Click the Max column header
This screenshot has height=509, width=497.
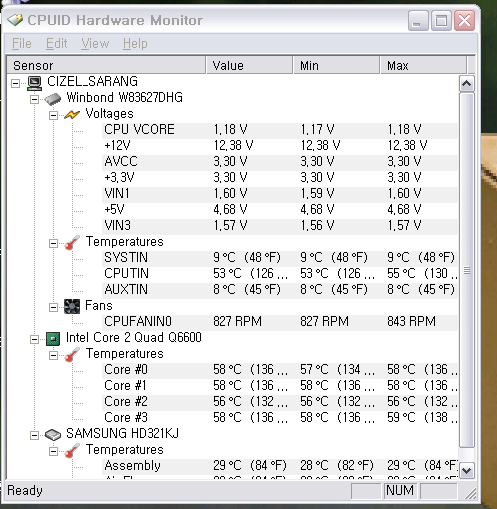click(x=423, y=65)
